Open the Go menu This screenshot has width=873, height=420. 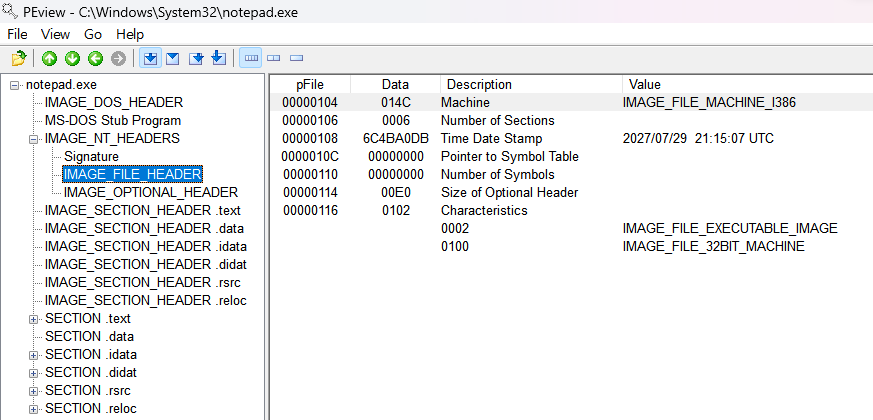coord(93,35)
